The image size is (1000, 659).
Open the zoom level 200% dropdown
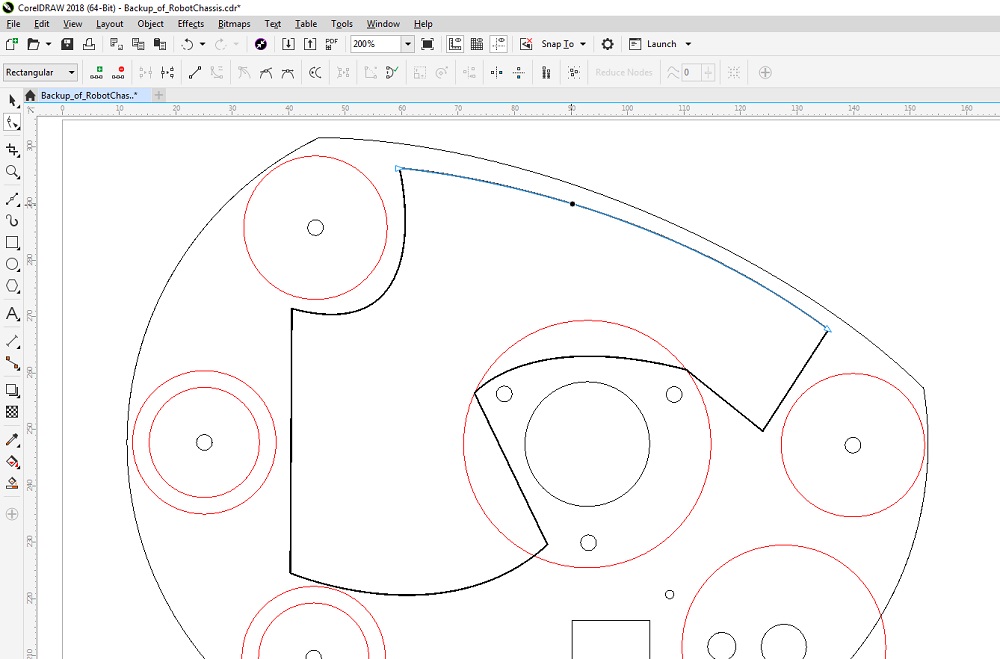click(407, 44)
